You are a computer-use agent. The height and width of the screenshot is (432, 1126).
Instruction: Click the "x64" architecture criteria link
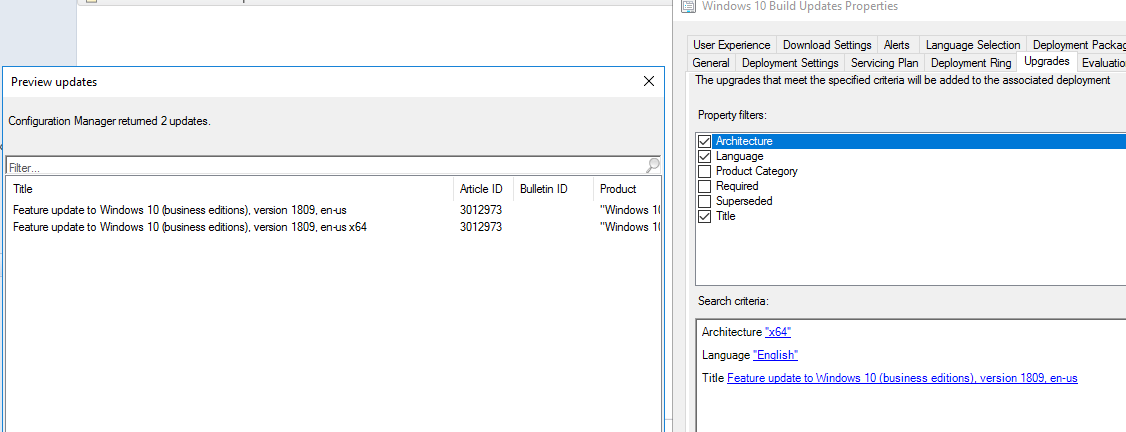(778, 332)
